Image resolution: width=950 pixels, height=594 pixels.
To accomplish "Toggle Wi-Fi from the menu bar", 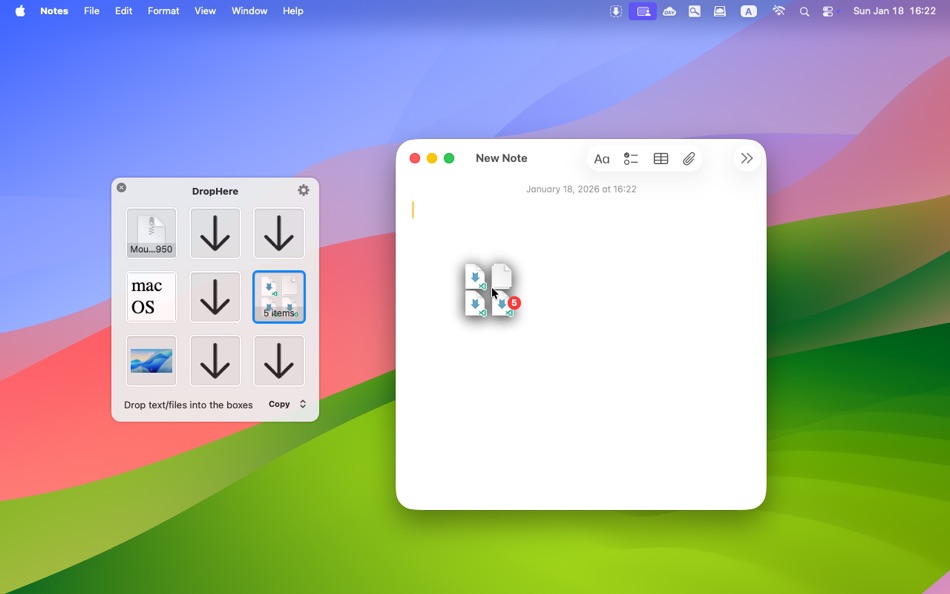I will [779, 11].
